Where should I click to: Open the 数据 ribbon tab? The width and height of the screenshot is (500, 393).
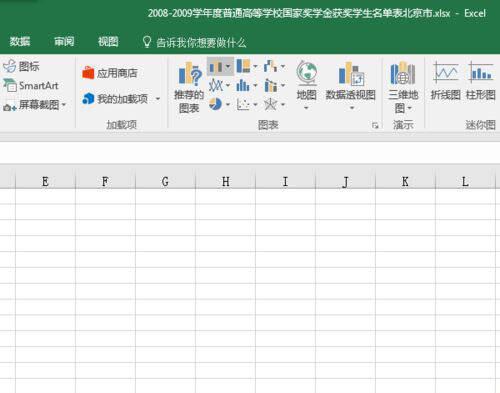[x=20, y=41]
